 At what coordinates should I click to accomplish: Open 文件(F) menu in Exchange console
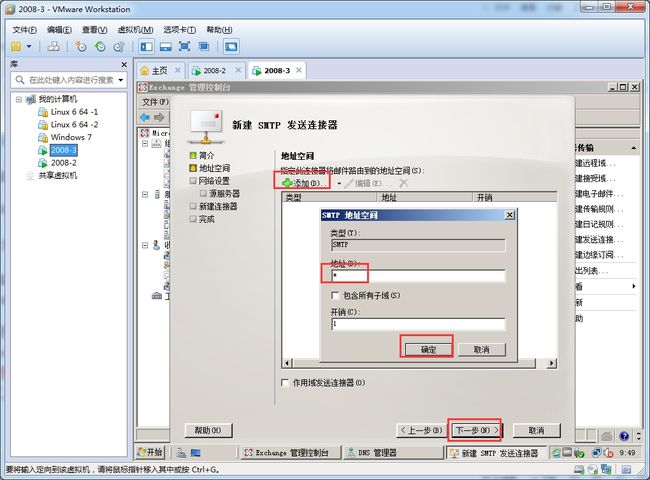point(155,102)
